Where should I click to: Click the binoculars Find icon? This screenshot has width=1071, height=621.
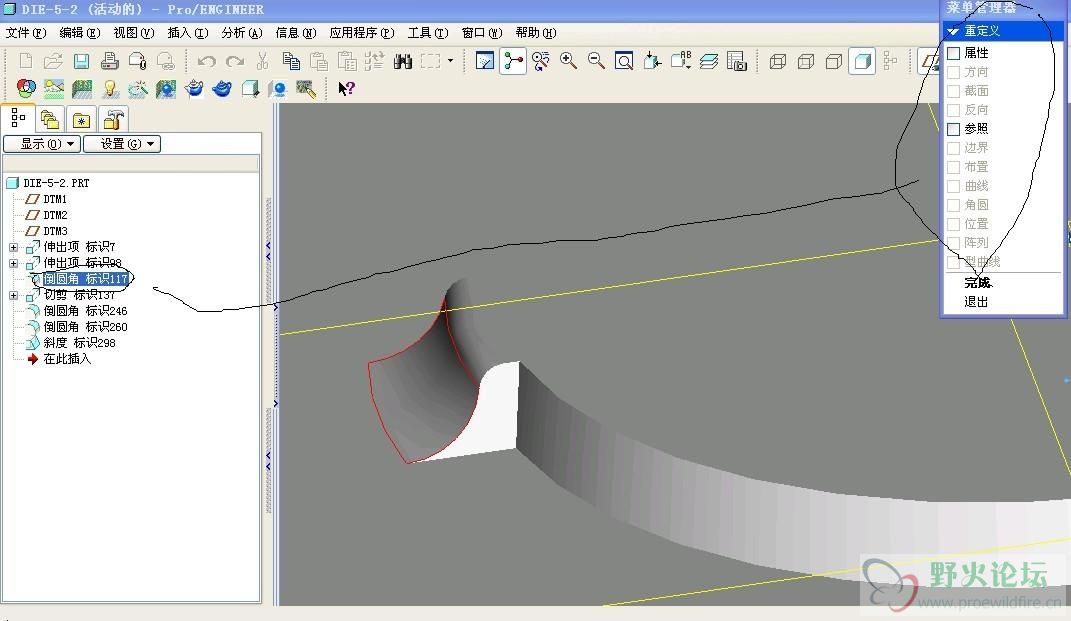403,61
